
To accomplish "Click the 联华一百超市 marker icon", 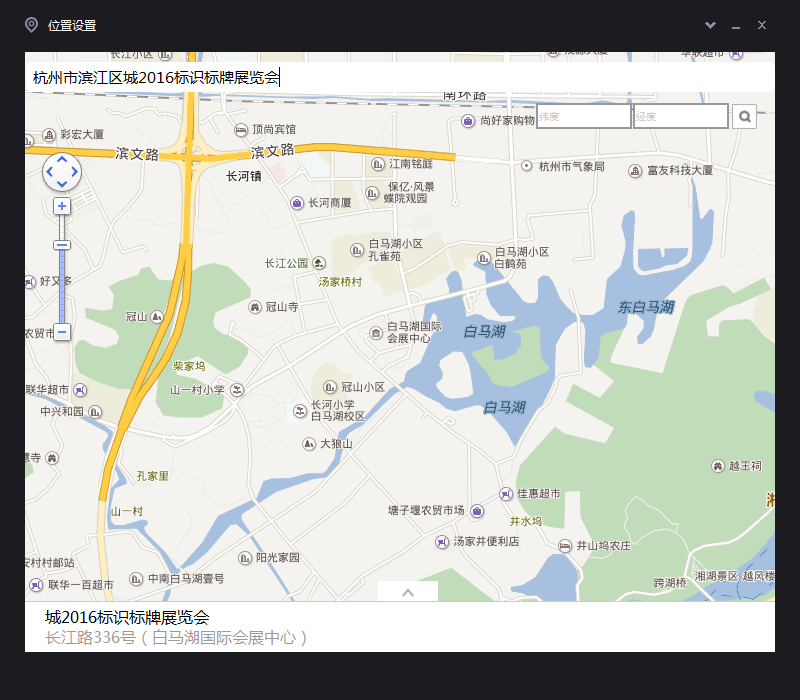I will coord(36,585).
